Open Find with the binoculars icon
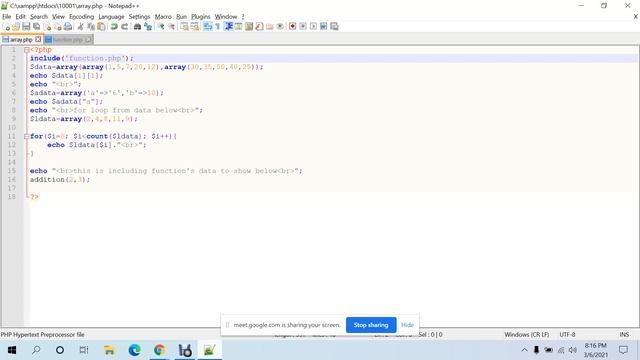This screenshot has width=640, height=360. click(137, 27)
